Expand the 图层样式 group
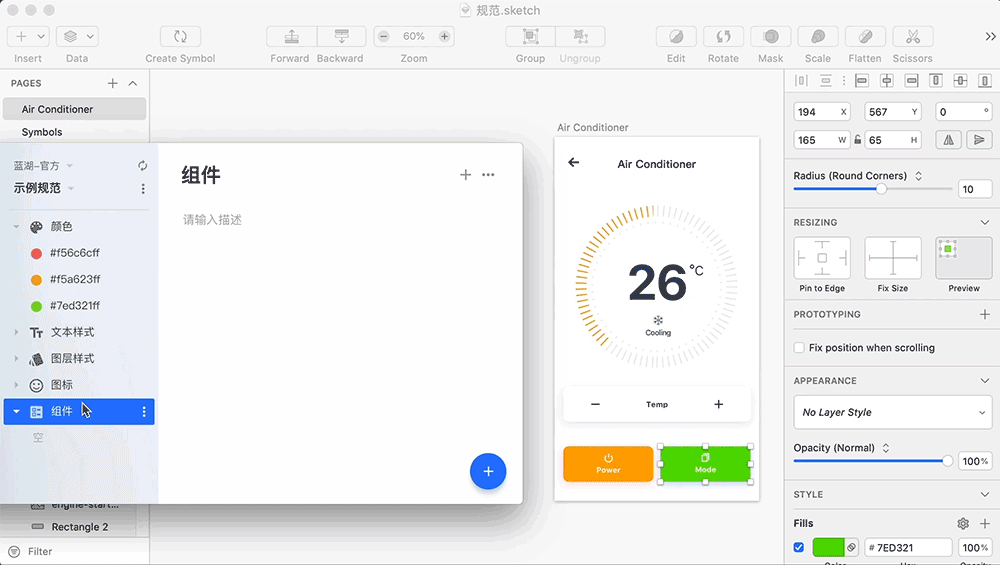The width and height of the screenshot is (1000, 565). [x=17, y=358]
